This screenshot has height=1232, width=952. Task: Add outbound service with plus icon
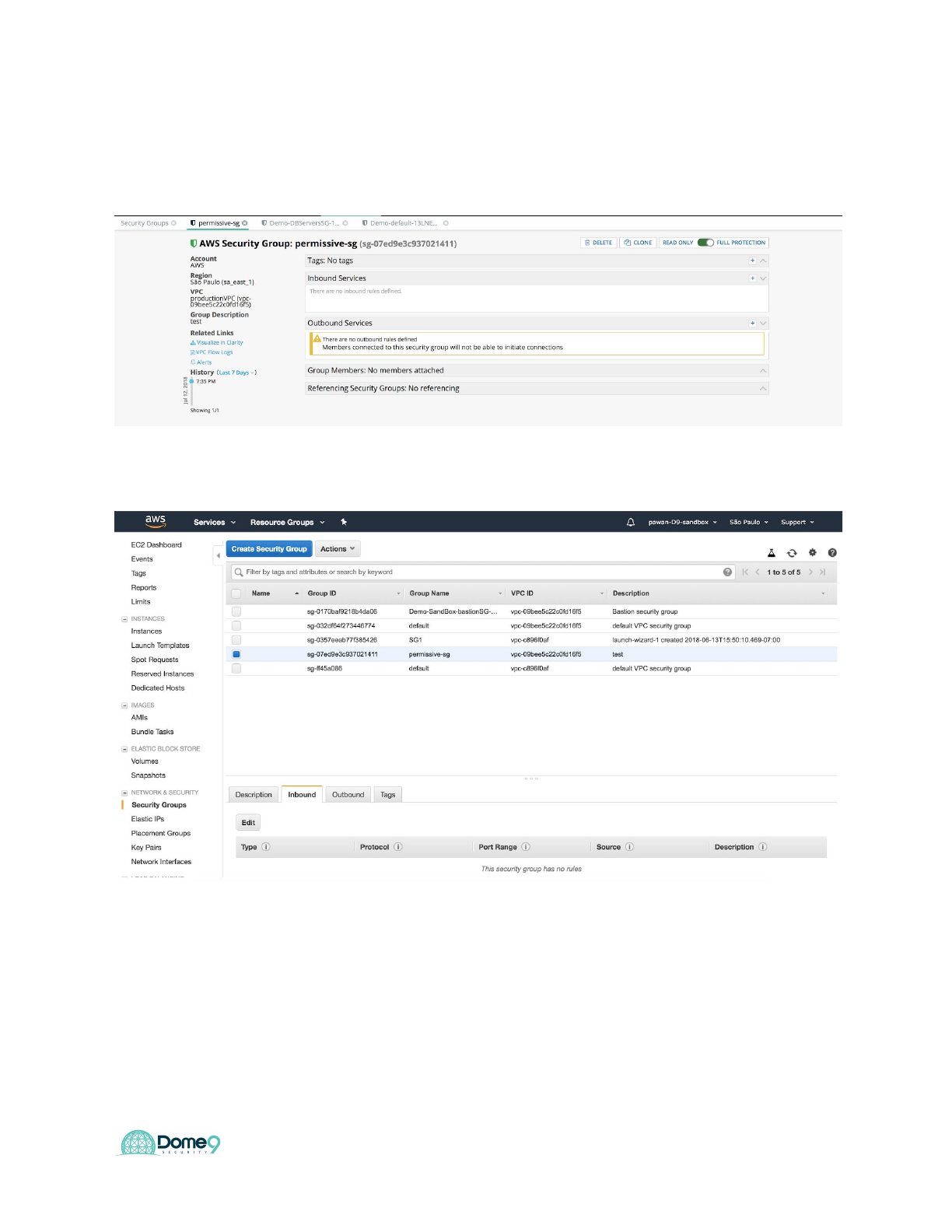[x=752, y=323]
